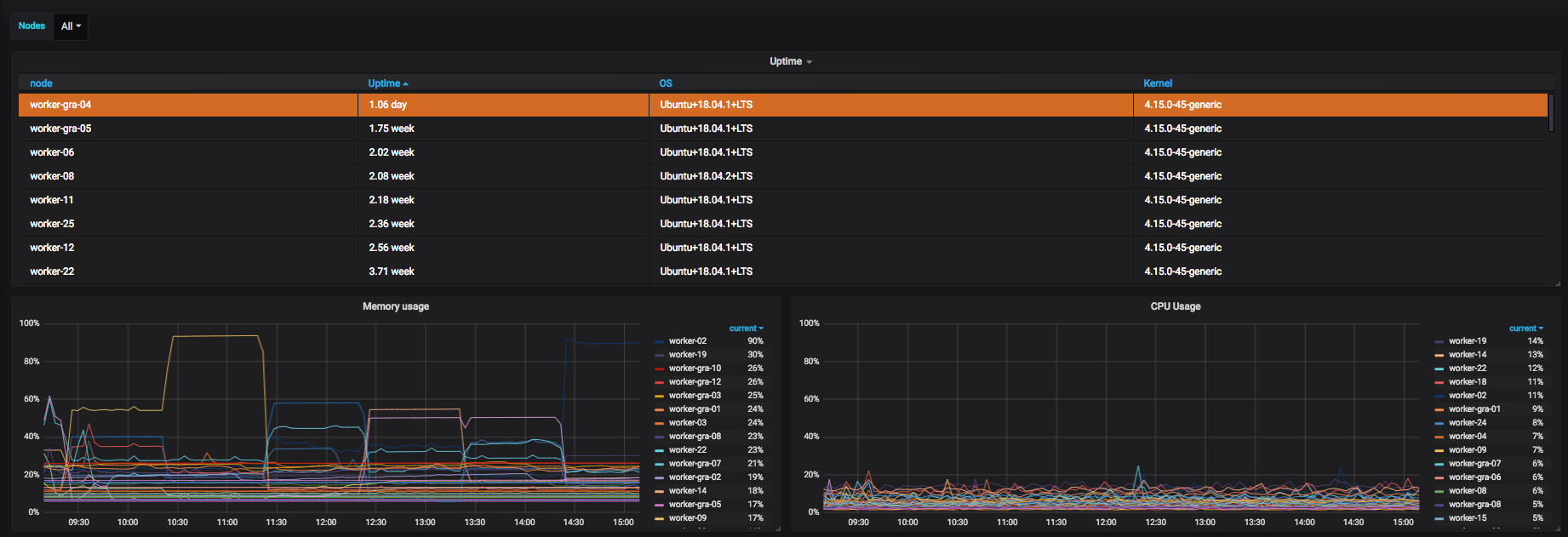Toggle worker-gra-06 series in CPU legend

click(x=1474, y=477)
